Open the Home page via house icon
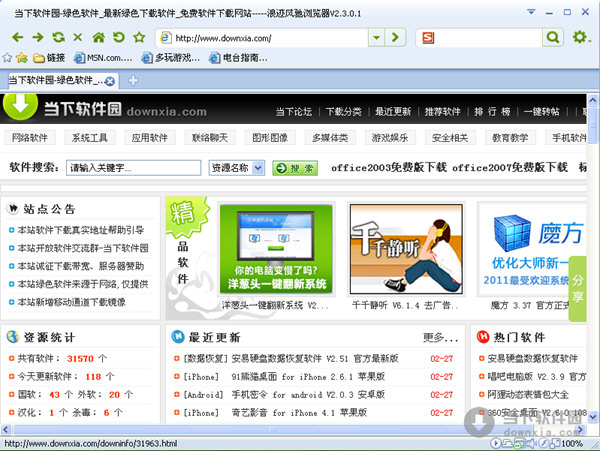600x451 pixels. click(x=99, y=37)
